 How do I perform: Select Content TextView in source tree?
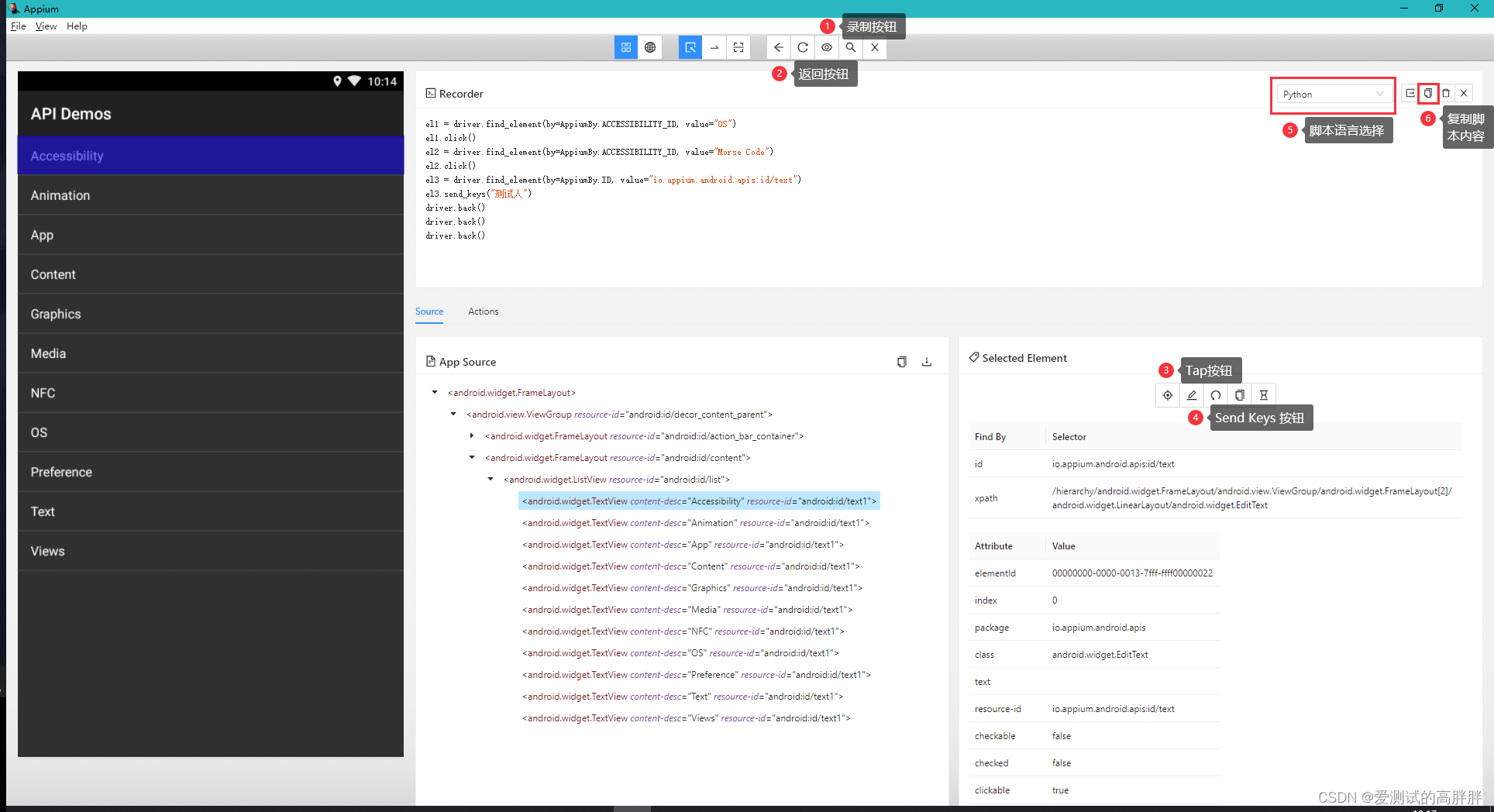point(691,566)
